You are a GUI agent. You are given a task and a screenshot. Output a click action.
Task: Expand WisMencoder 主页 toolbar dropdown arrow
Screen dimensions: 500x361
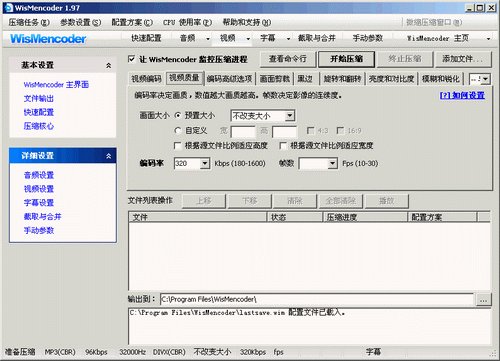(488, 39)
